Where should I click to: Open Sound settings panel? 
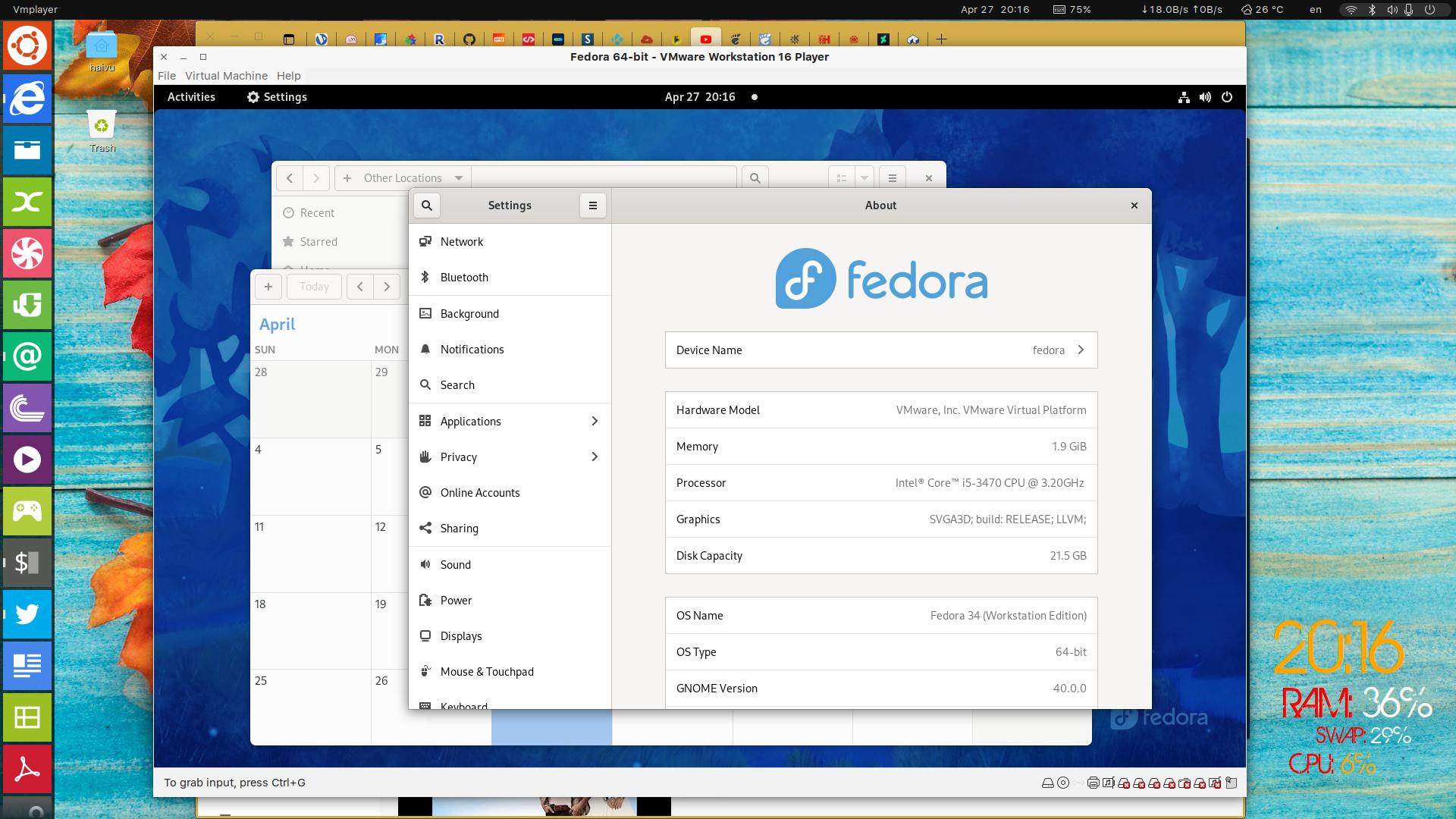coord(510,565)
